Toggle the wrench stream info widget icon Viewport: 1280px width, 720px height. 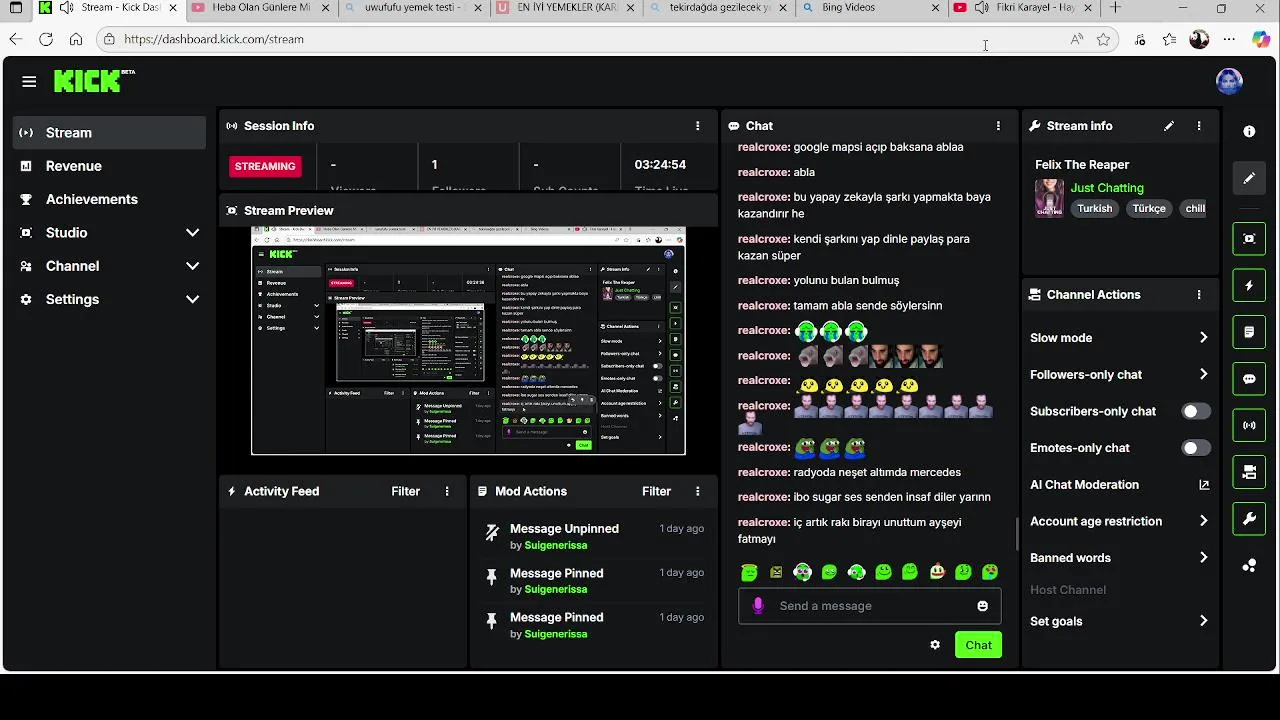[1249, 518]
